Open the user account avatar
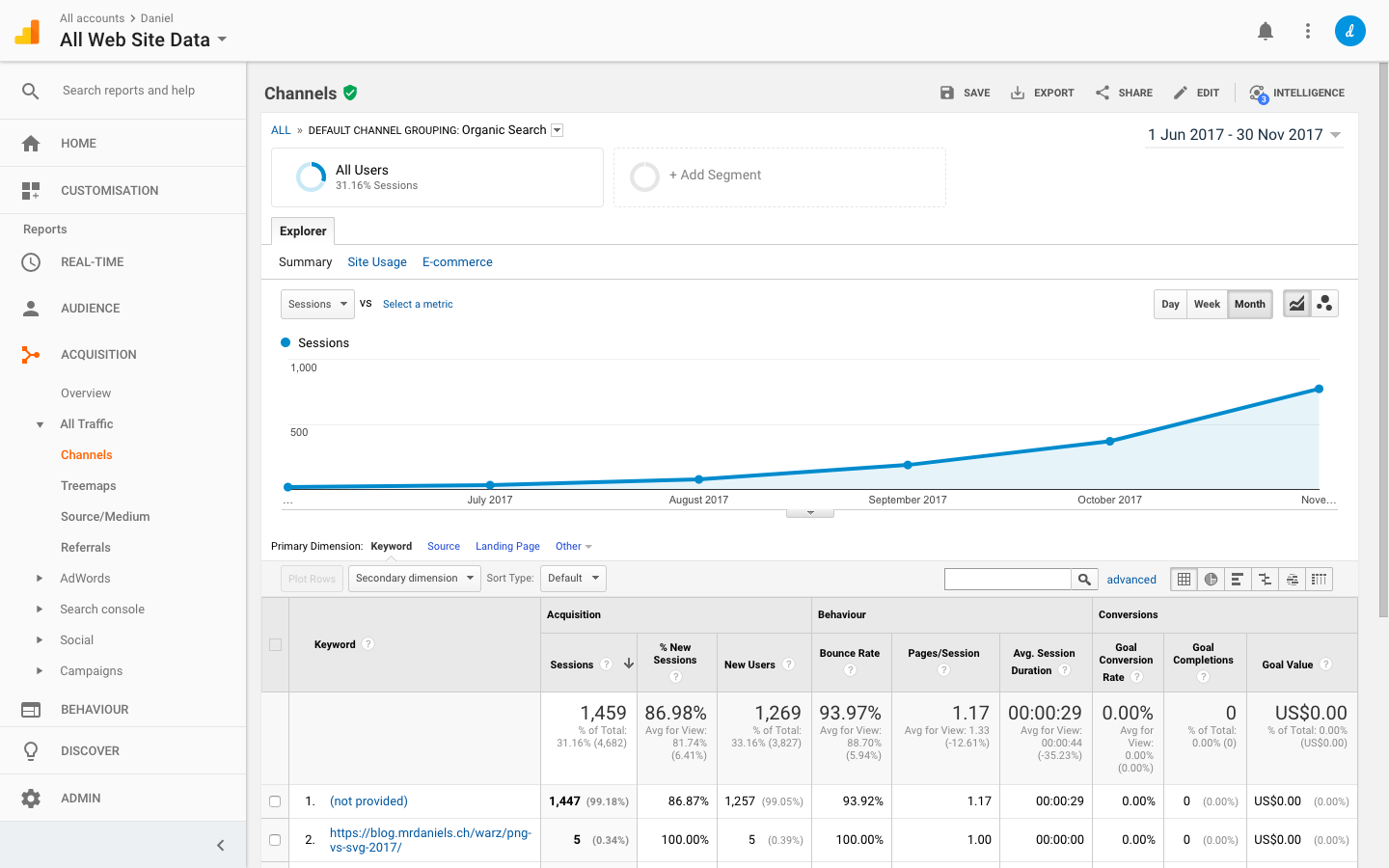 (1350, 31)
